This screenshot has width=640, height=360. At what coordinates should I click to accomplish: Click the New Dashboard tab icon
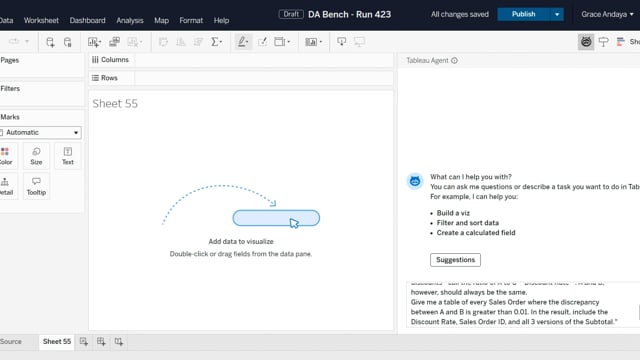tap(101, 342)
